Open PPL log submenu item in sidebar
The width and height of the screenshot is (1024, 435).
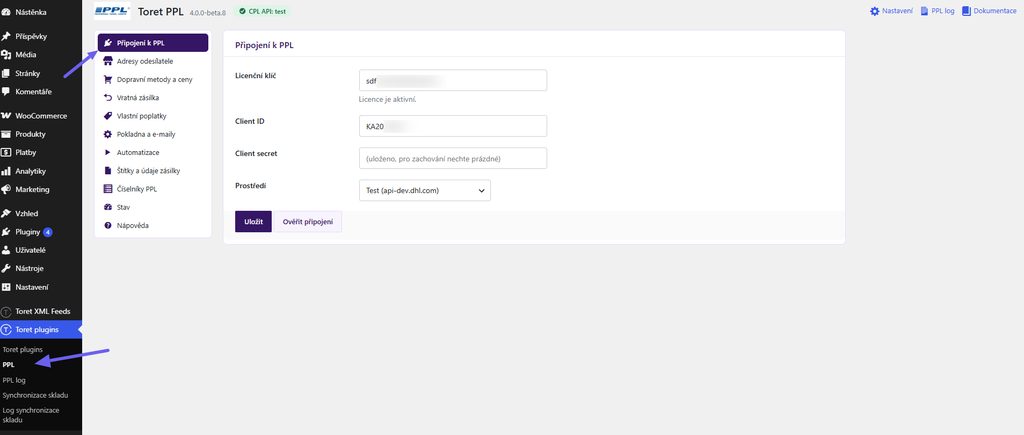click(x=14, y=380)
